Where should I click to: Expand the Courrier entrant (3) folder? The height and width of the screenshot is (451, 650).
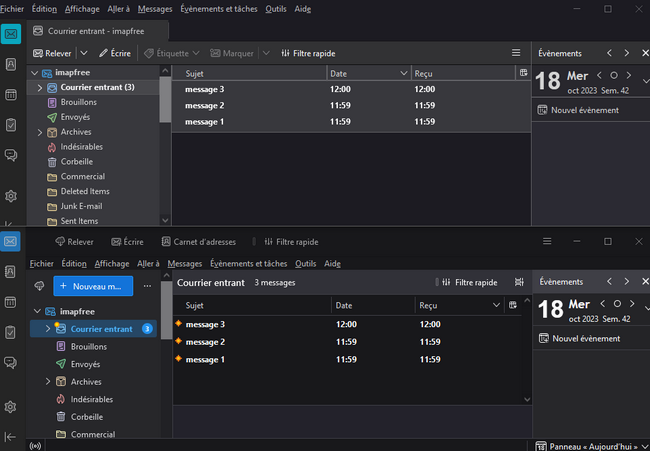(39, 88)
